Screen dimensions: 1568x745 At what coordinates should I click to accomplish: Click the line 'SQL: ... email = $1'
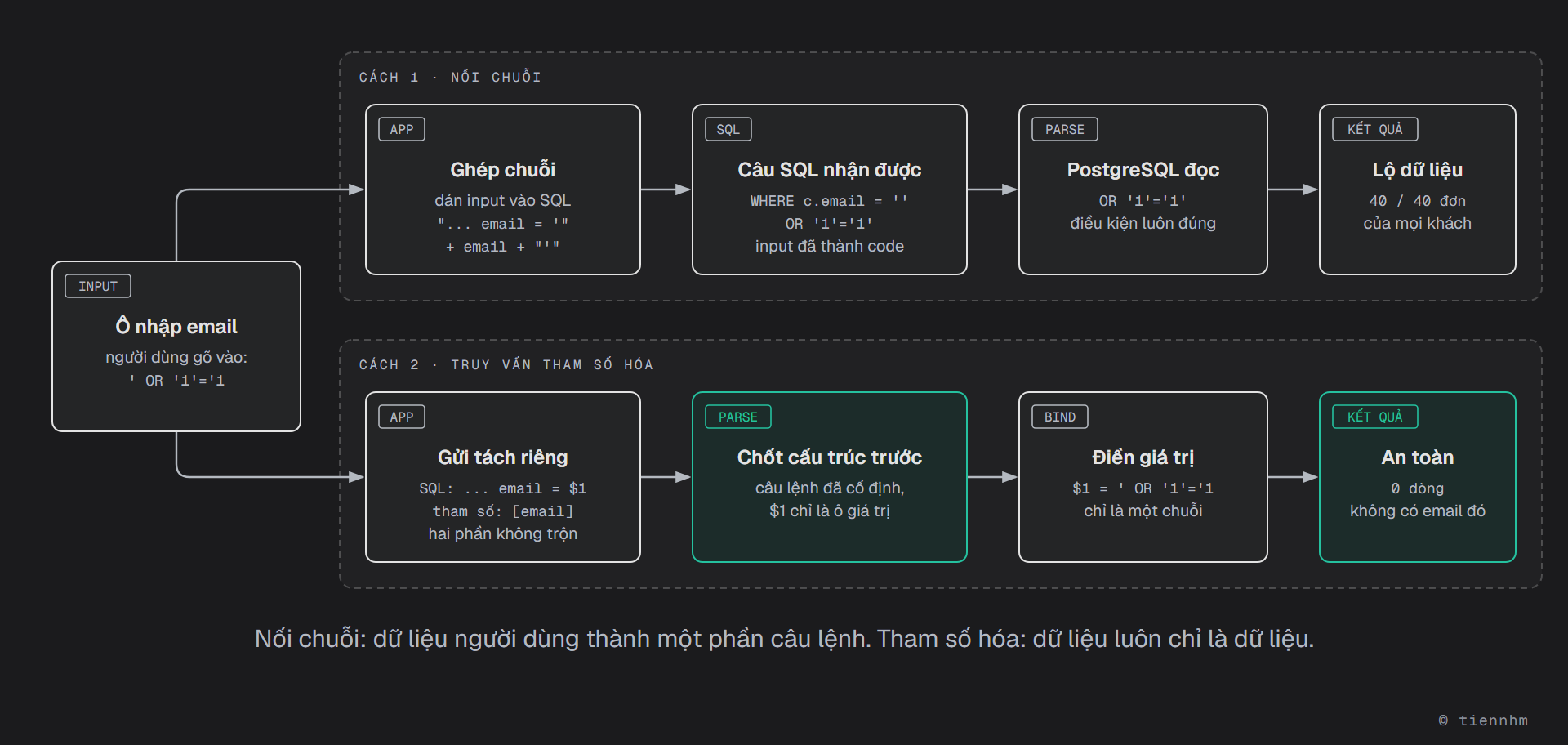coord(503,488)
